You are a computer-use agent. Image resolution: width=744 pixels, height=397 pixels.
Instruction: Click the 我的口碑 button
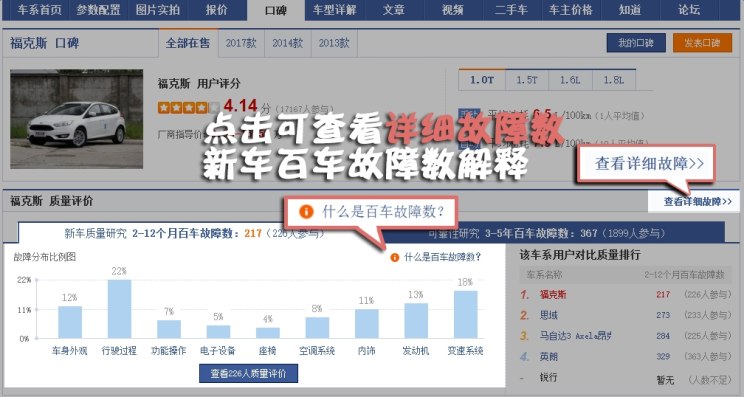point(636,43)
